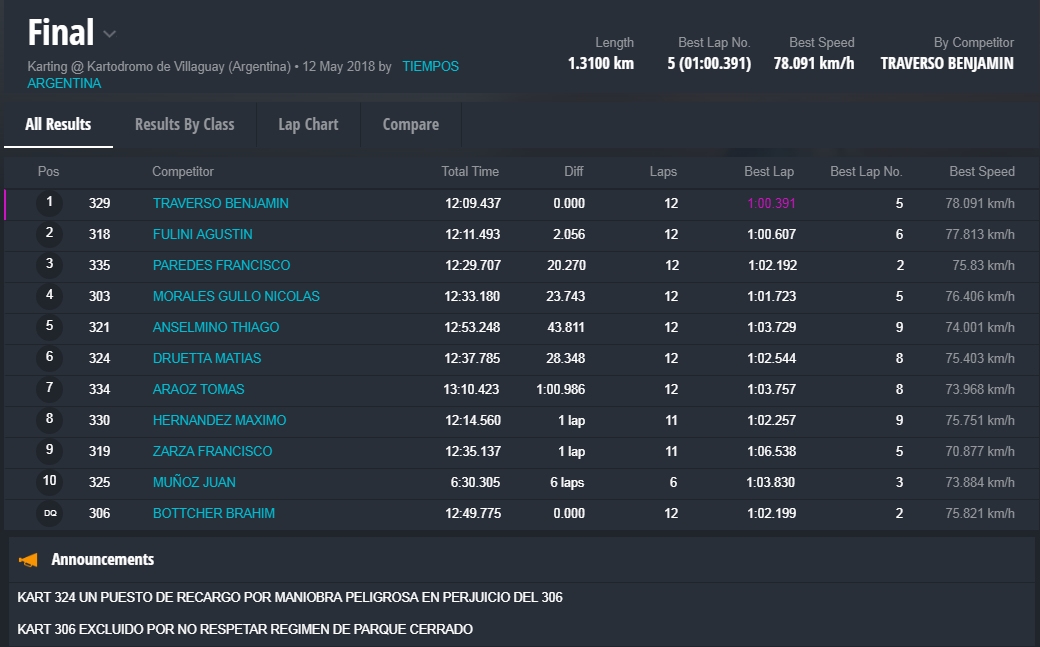Screen dimensions: 1040x647
Task: Open competitor TRAVERSO BENJAMIN in results table
Action: [x=220, y=204]
